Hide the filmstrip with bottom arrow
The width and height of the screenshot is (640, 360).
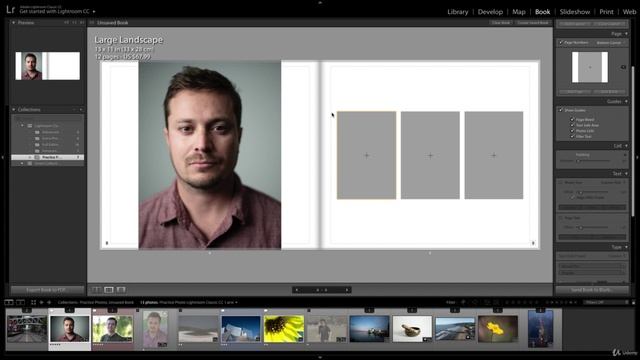click(x=320, y=358)
